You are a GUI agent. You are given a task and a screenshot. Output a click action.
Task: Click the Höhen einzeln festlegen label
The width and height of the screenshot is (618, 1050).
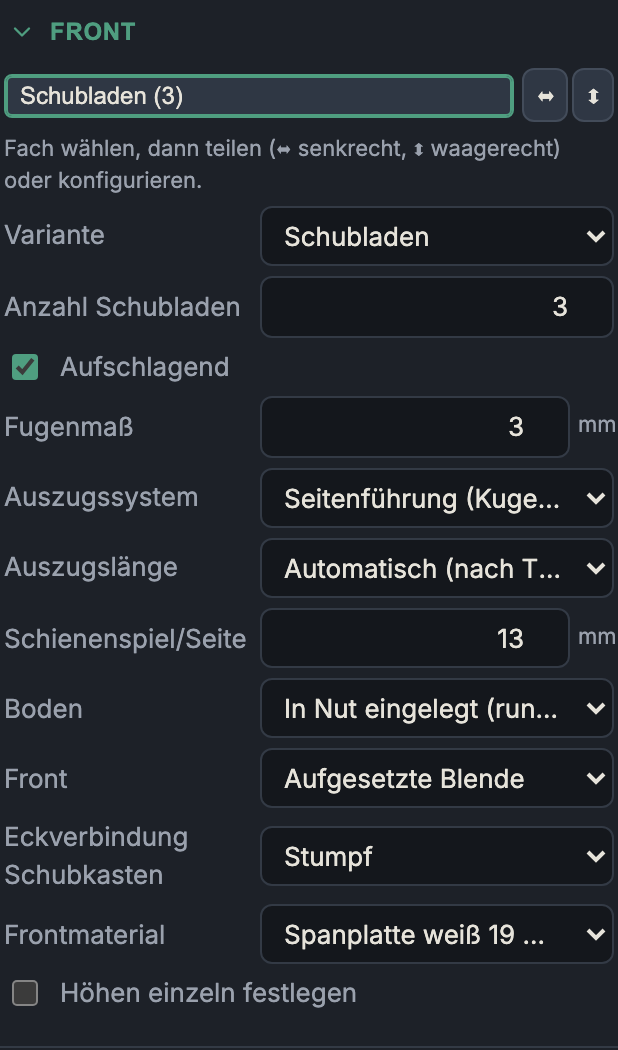pos(208,992)
